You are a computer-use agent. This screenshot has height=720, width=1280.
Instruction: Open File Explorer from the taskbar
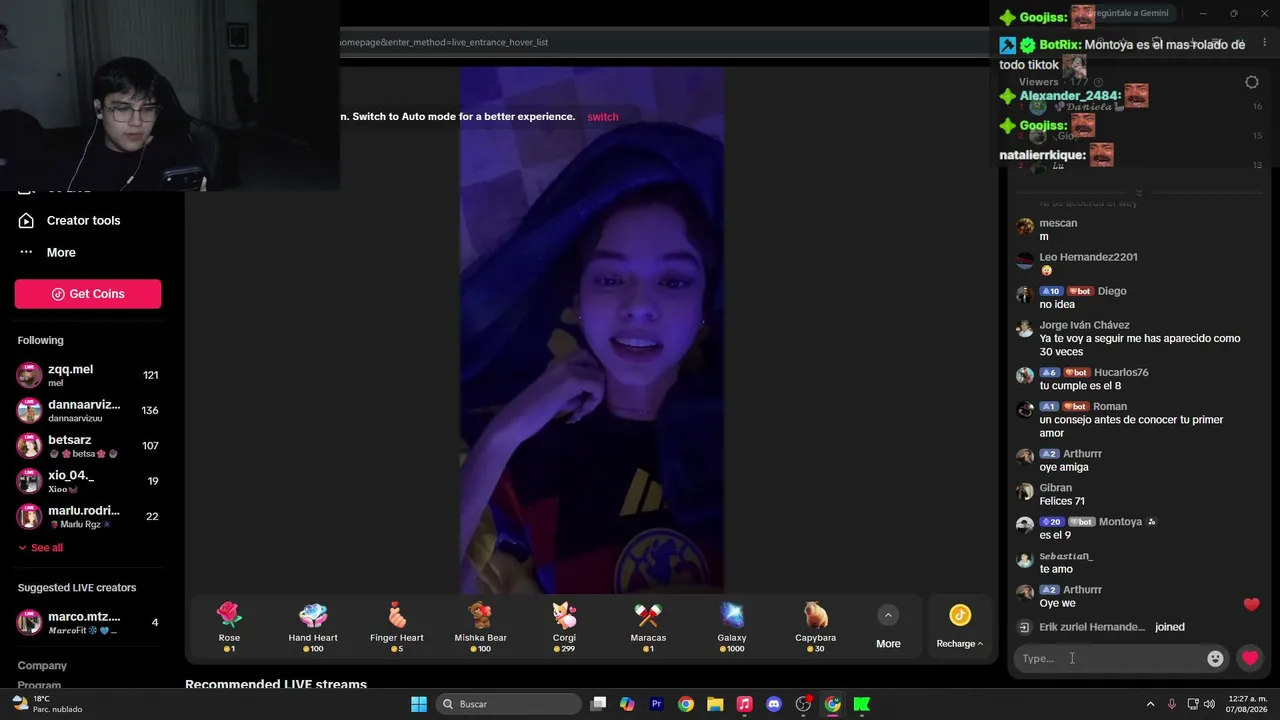(x=715, y=704)
